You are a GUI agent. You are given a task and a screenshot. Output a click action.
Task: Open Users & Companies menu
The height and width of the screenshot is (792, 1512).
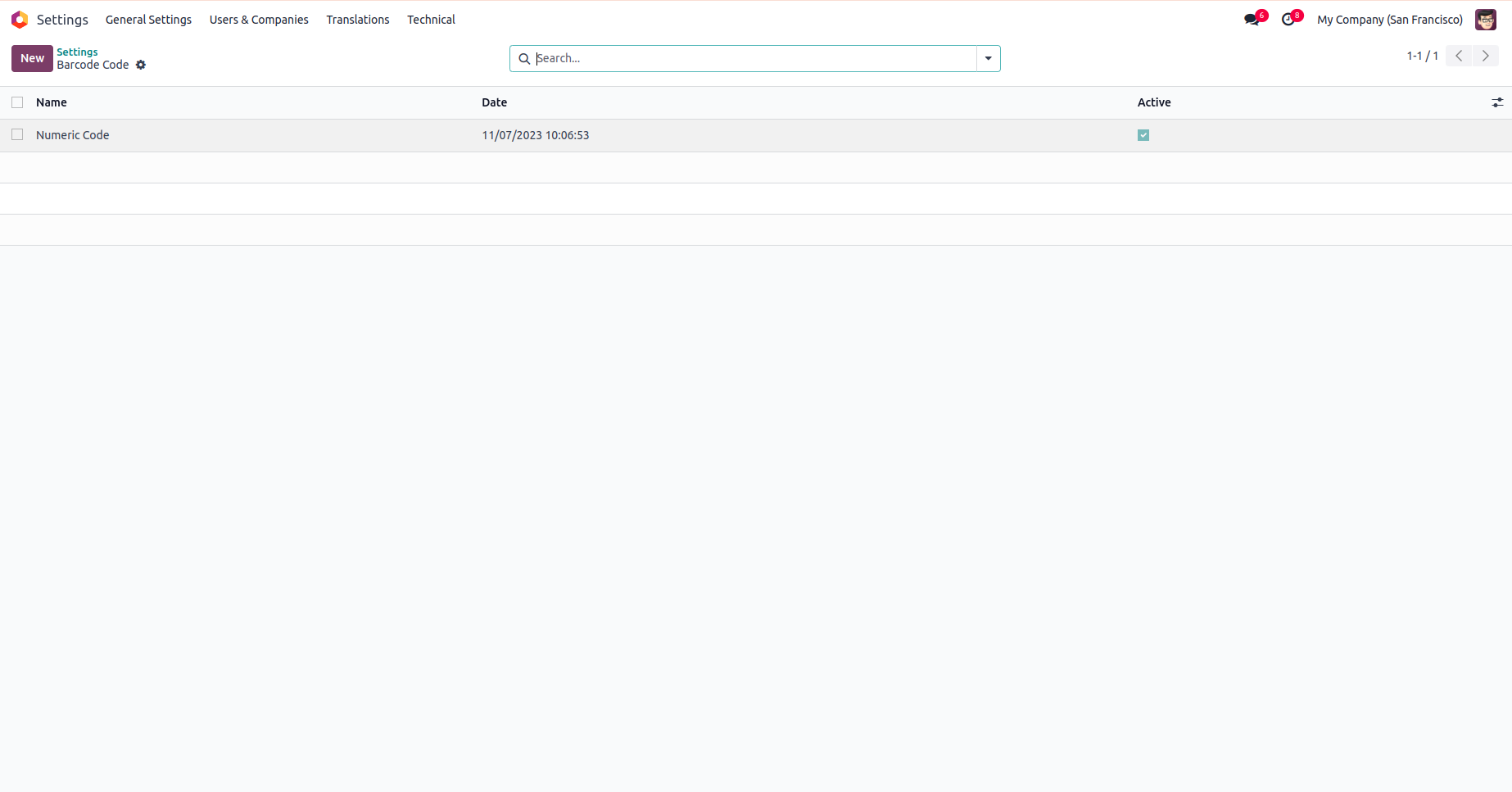point(259,20)
